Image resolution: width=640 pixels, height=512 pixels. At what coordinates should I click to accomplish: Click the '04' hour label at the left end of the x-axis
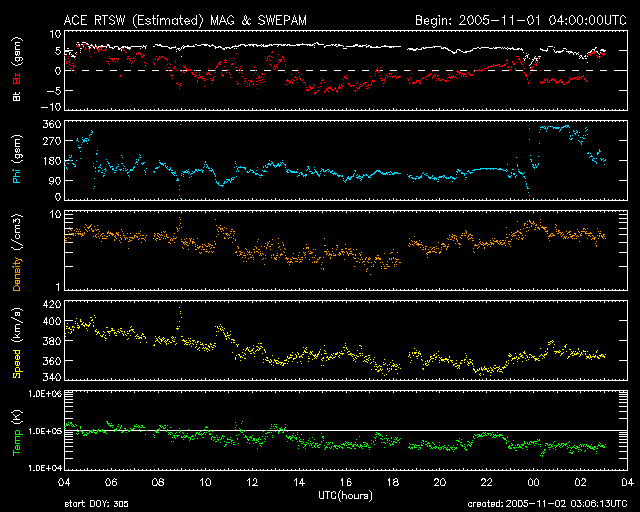[64, 483]
